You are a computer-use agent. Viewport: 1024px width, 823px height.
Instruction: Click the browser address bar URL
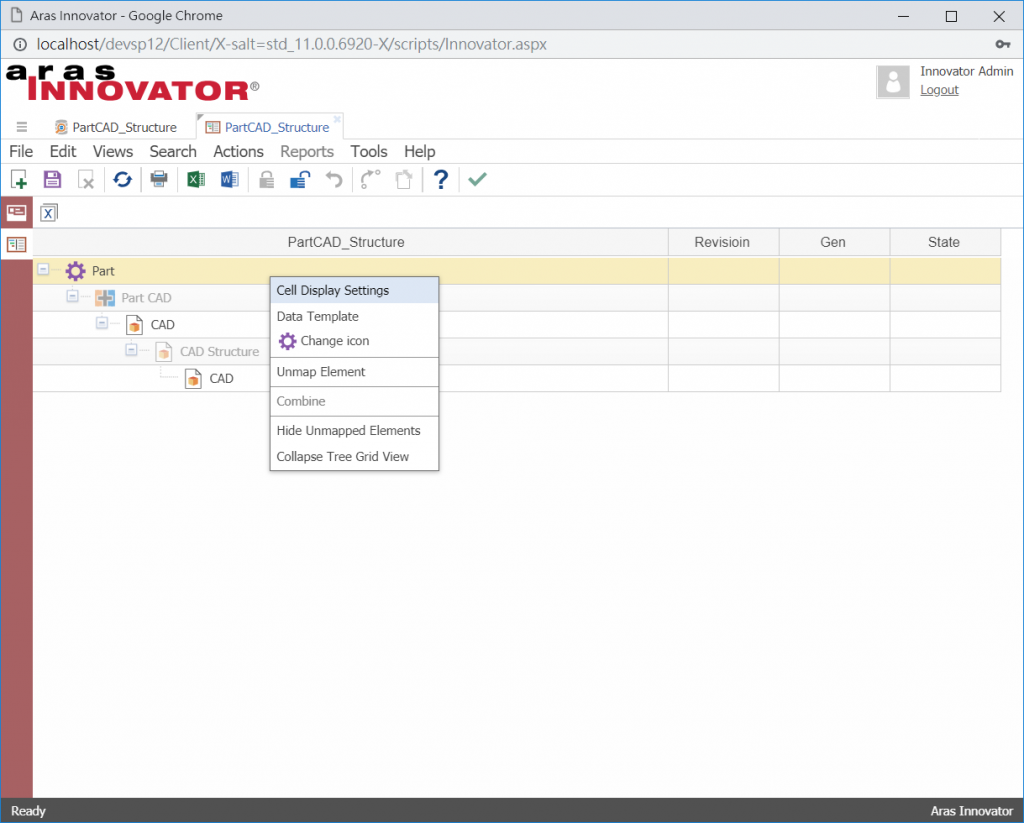(x=292, y=44)
